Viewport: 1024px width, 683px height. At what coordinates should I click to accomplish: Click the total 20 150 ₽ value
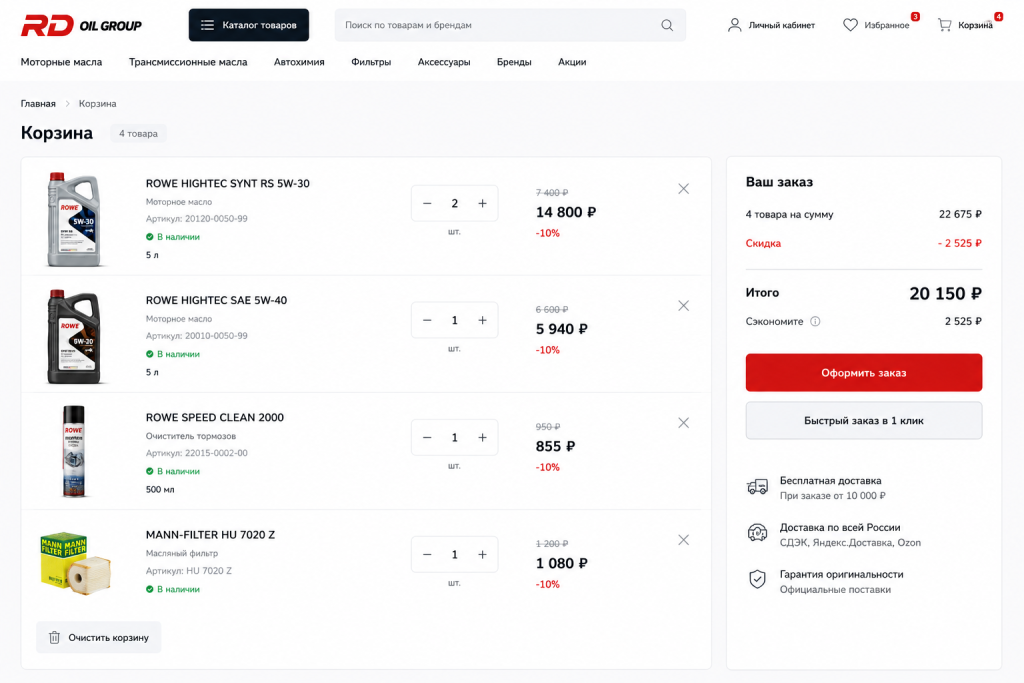click(946, 294)
